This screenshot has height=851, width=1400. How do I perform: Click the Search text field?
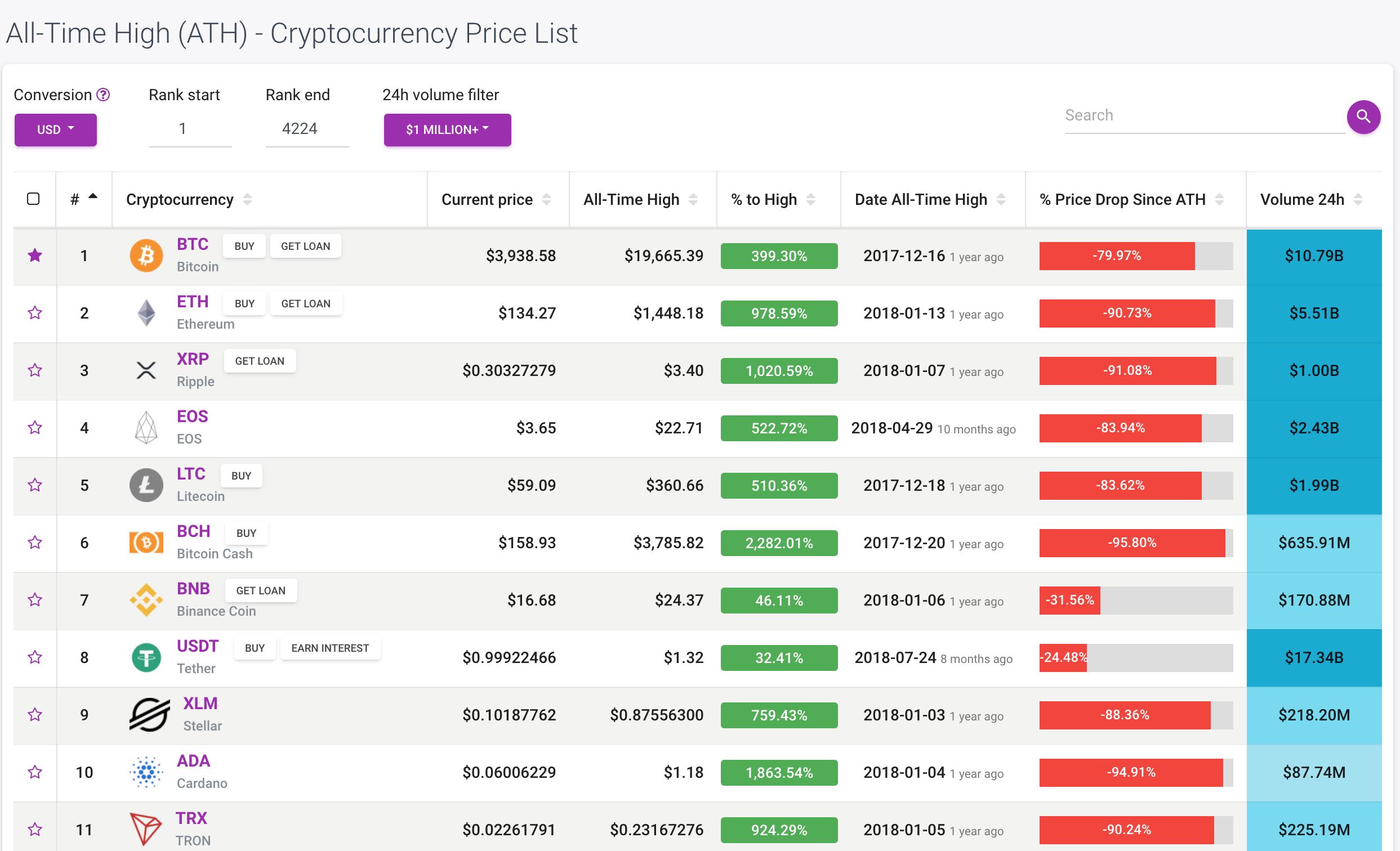click(1205, 116)
